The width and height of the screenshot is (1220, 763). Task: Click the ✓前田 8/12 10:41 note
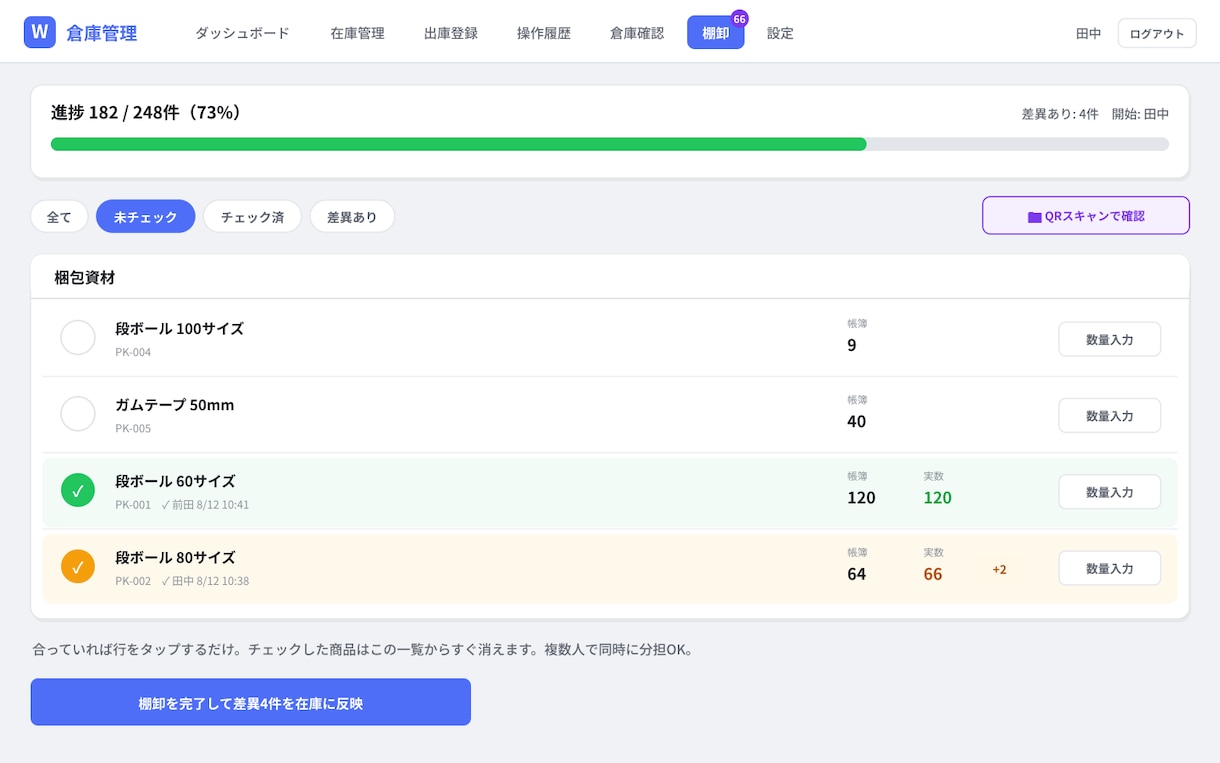(205, 505)
